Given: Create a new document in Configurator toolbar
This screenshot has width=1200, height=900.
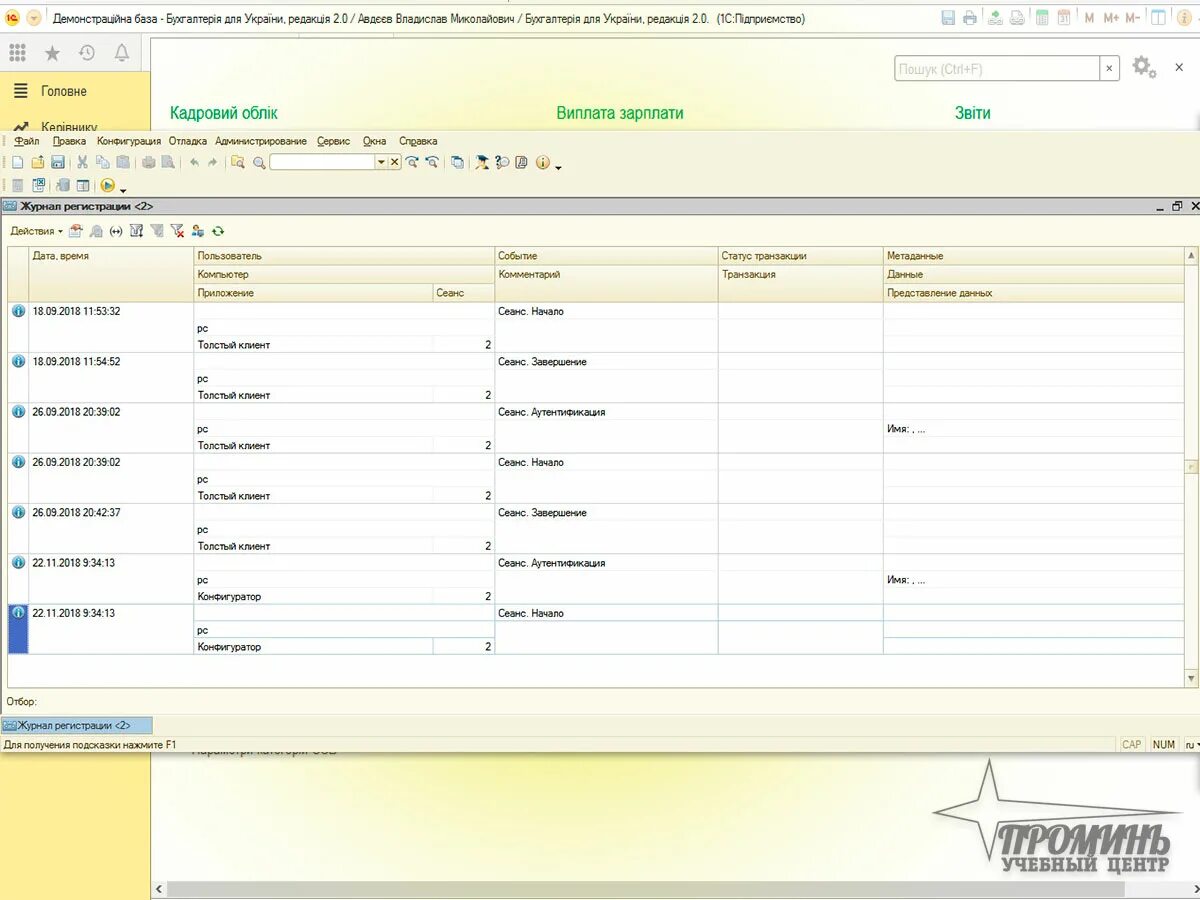Looking at the screenshot, I should pyautogui.click(x=17, y=162).
